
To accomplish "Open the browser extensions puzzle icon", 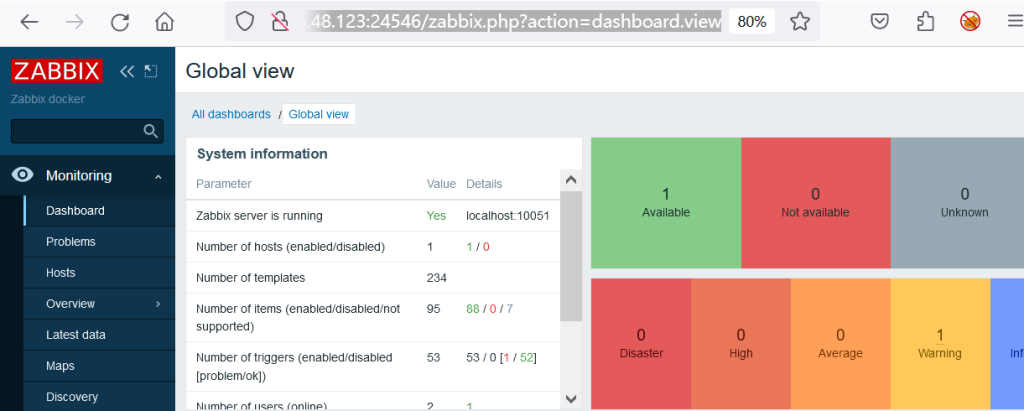I will pyautogui.click(x=925, y=22).
